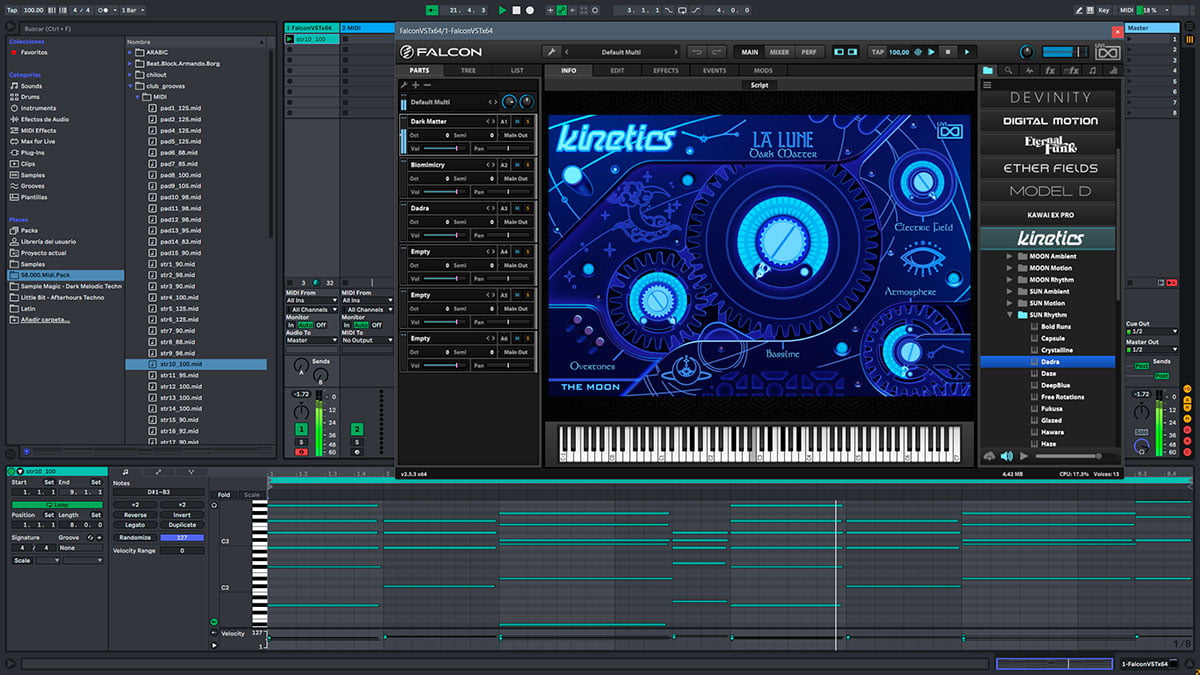Switch to the TREE tab in Falcon
This screenshot has width=1200, height=675.
point(468,71)
